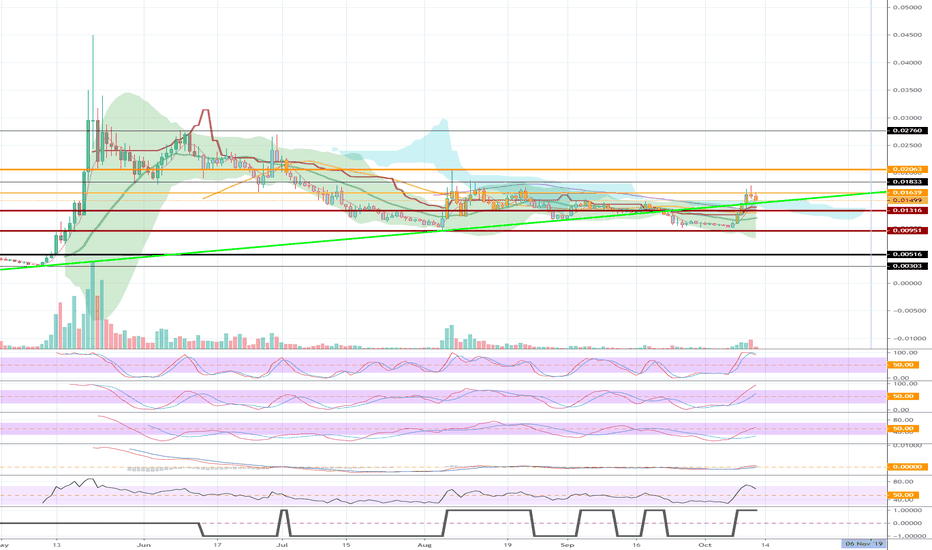Viewport: 932px width, 550px height.
Task: Click the black 0.01833 price label
Action: click(907, 182)
